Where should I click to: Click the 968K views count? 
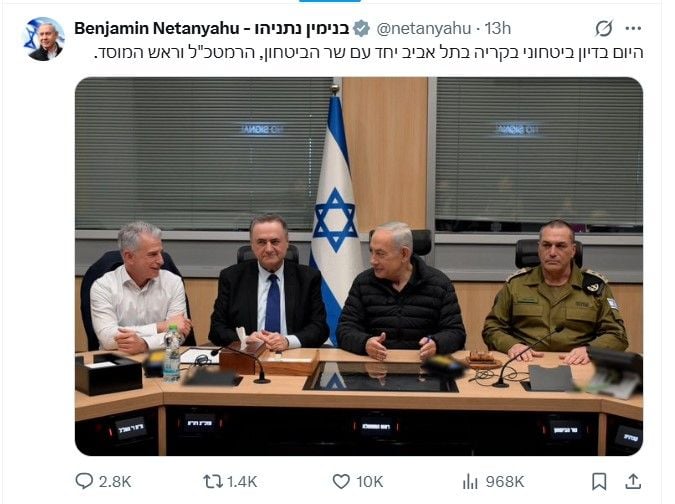(x=505, y=481)
